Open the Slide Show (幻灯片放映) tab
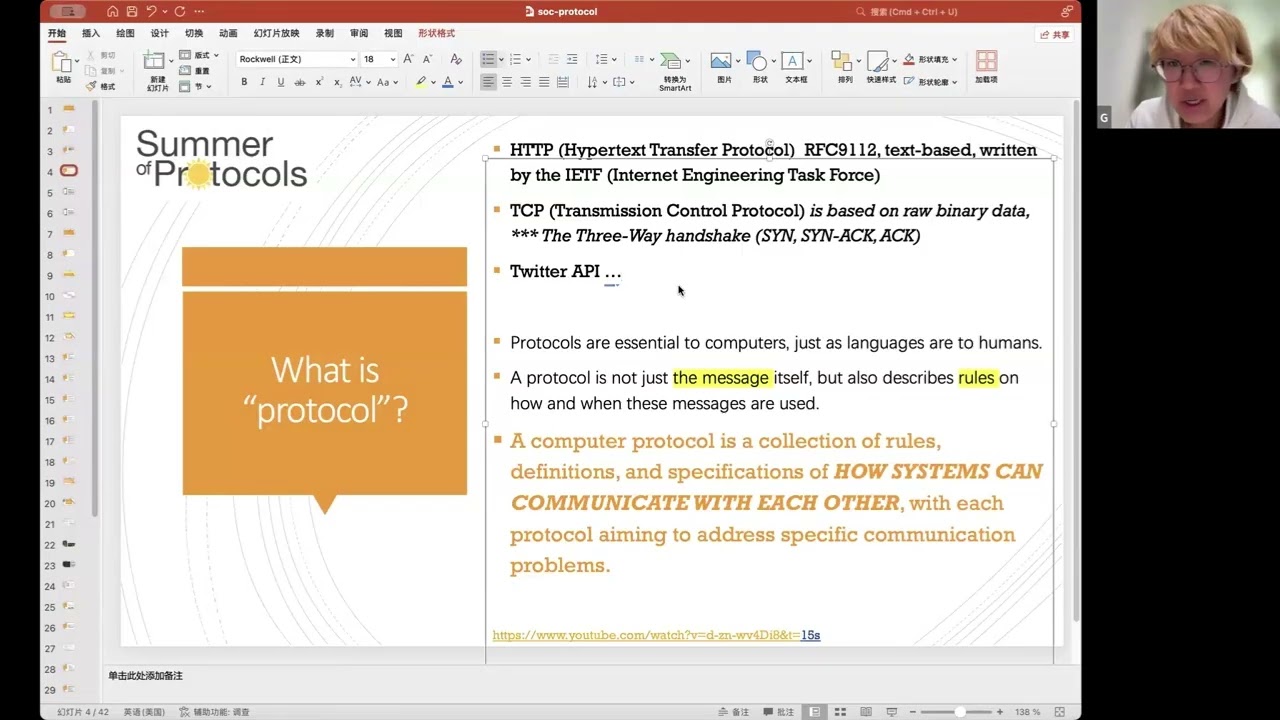Image resolution: width=1280 pixels, height=720 pixels. point(276,33)
